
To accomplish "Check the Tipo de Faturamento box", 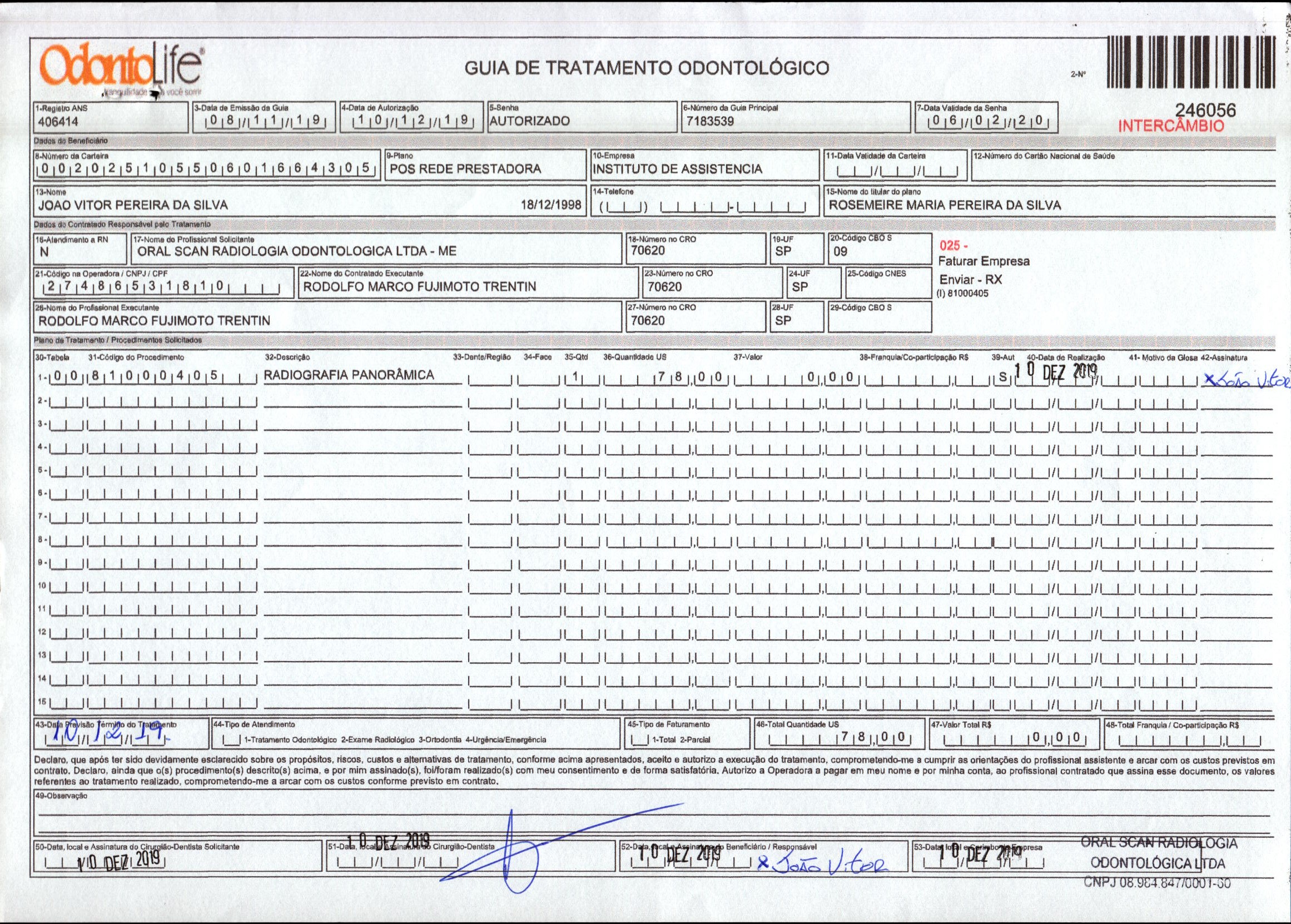I will [640, 740].
